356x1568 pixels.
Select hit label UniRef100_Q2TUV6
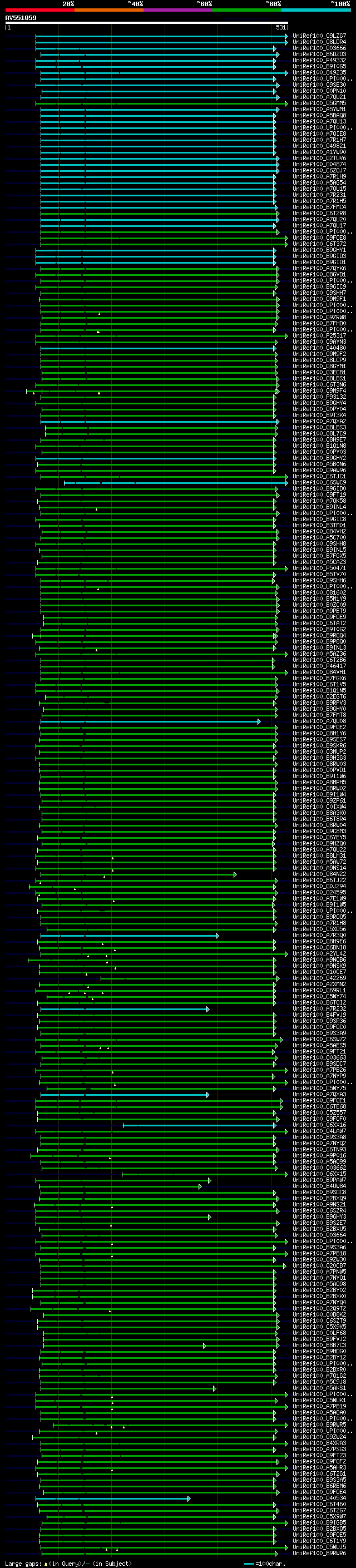(319, 159)
